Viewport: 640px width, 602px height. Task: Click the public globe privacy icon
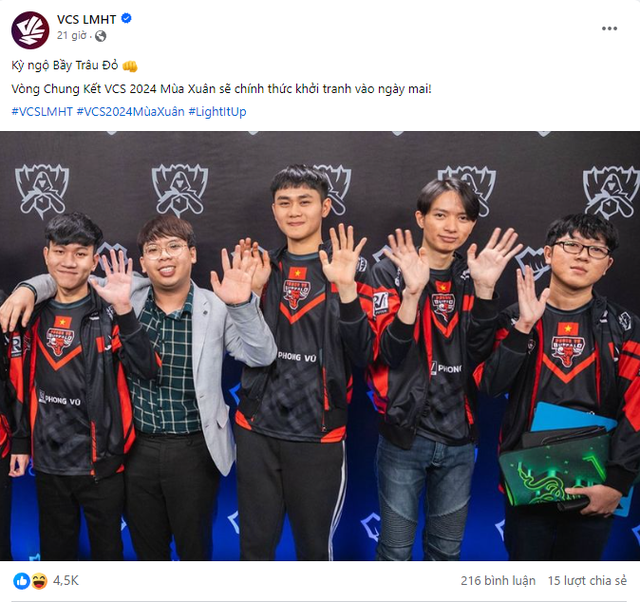point(100,36)
